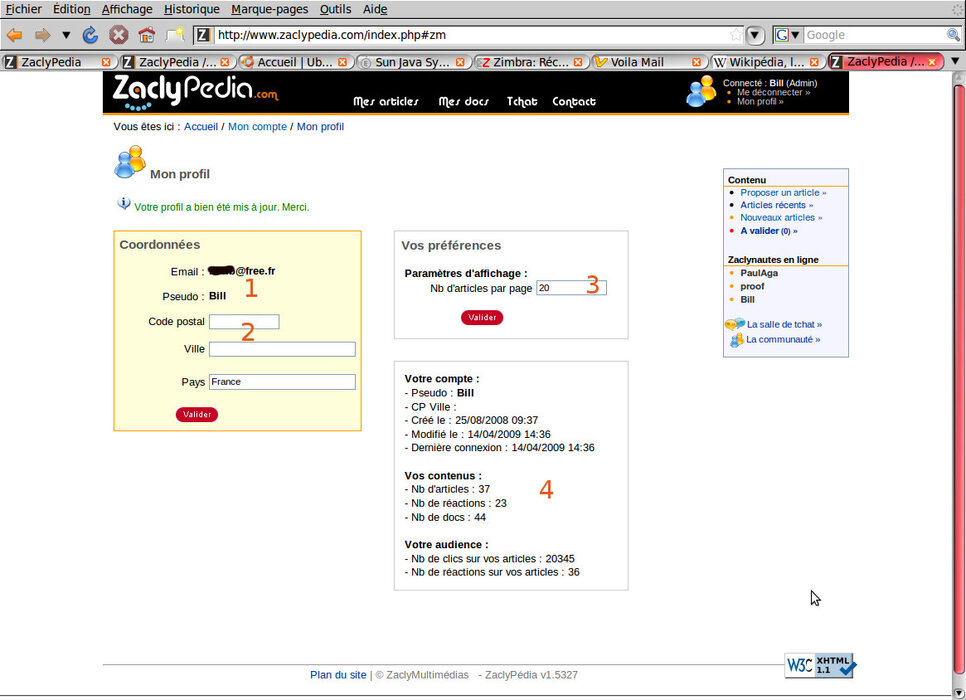Open the history dropdown next to forward arrow

tap(66, 35)
